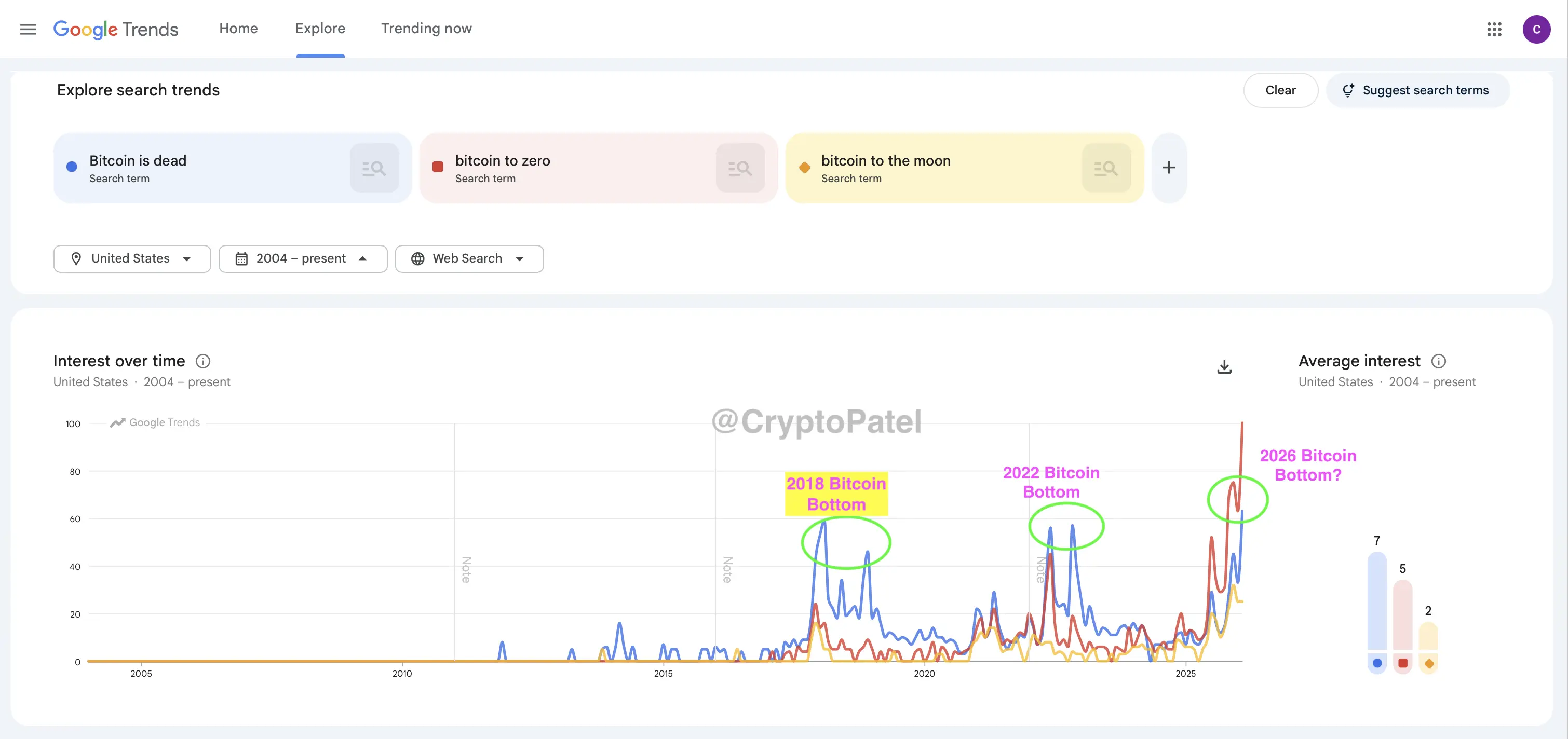Click the blue Bitcoin is dead color dot
This screenshot has width=1568, height=739.
72,167
